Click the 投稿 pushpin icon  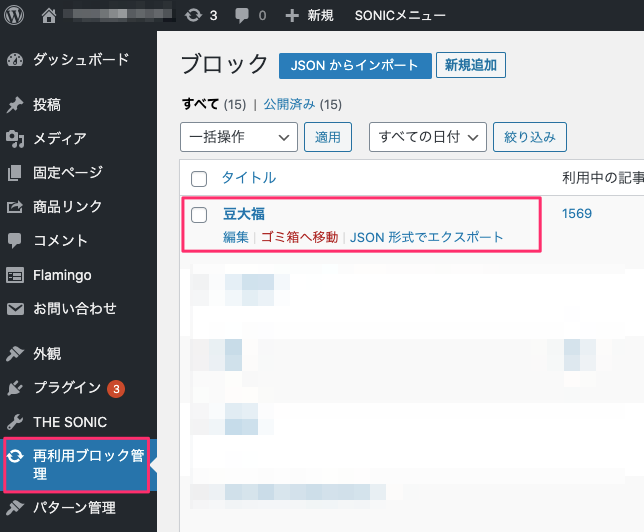[15, 105]
